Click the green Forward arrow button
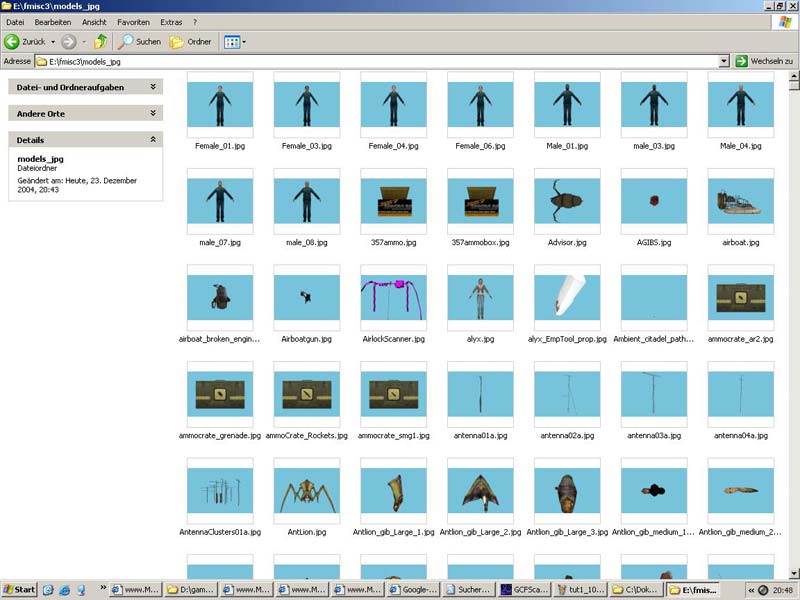Viewport: 800px width, 600px height. click(x=69, y=42)
